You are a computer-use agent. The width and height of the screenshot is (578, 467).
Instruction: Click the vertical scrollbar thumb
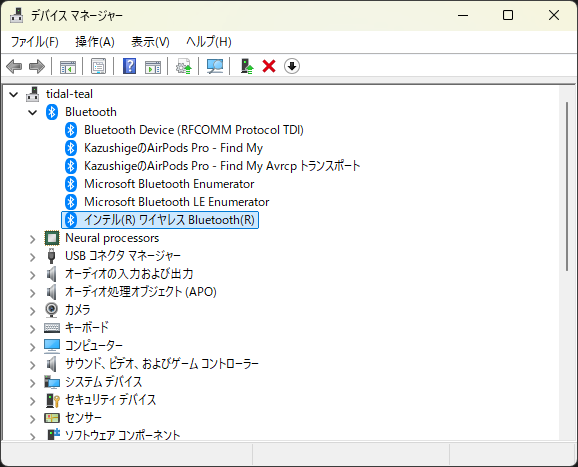point(567,187)
